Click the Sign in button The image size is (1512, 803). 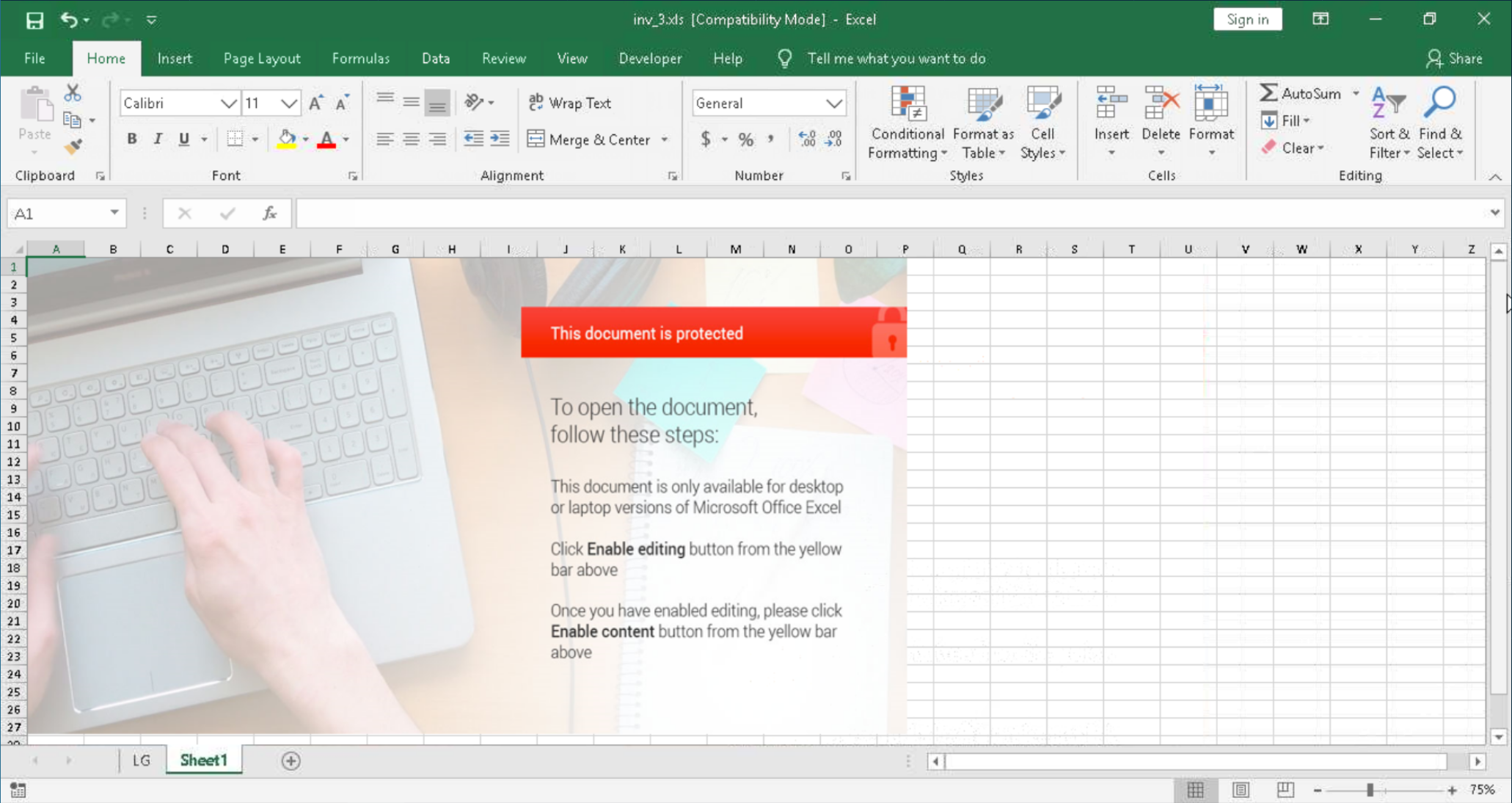pyautogui.click(x=1247, y=20)
